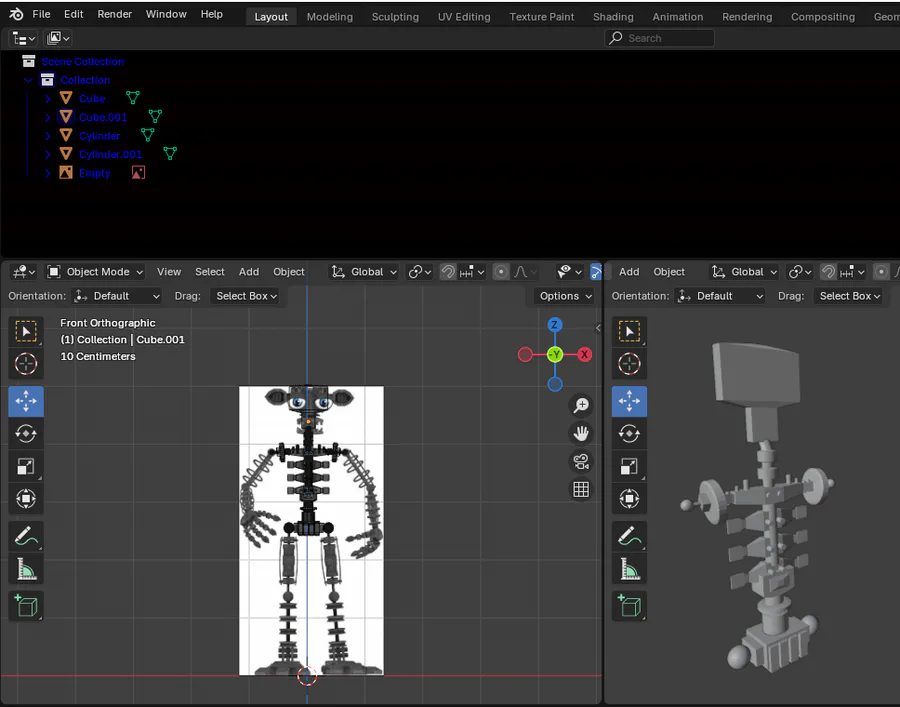Click the Cube.001 mesh object icon

tap(66, 117)
